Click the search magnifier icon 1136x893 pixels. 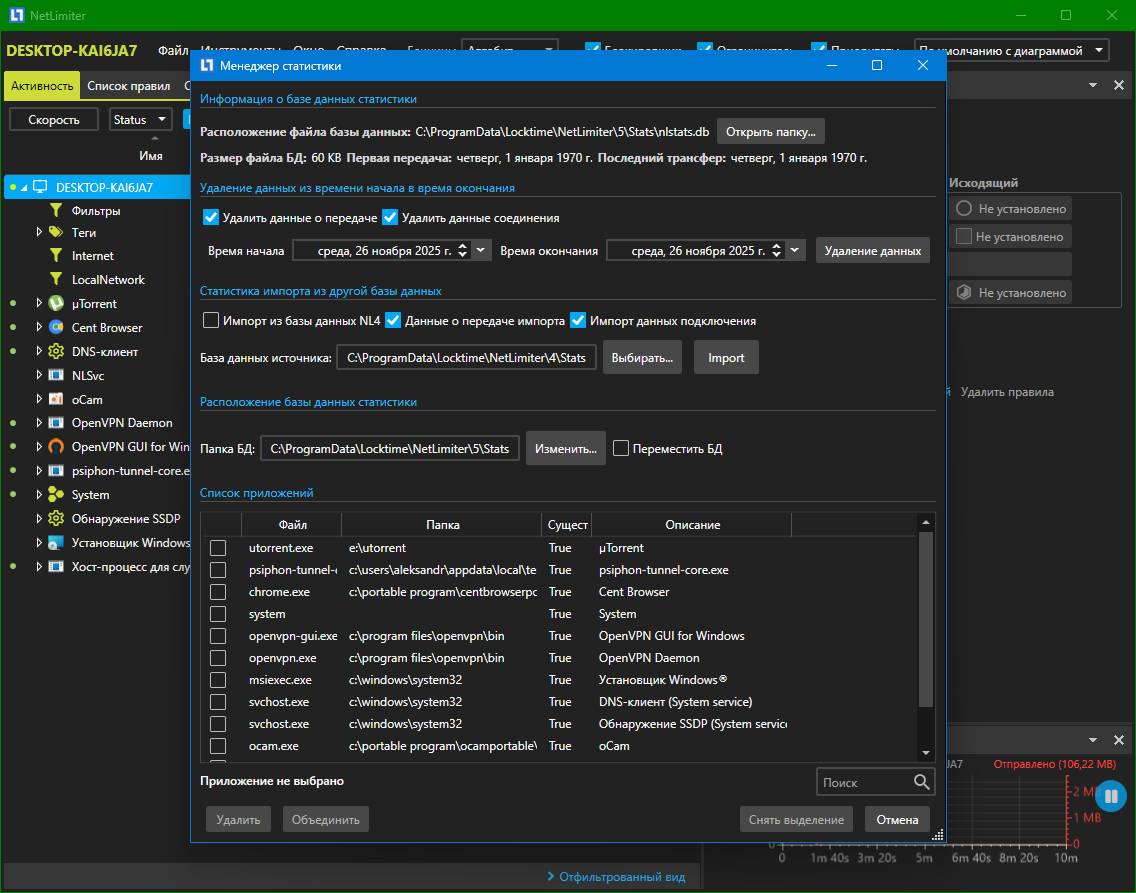921,782
